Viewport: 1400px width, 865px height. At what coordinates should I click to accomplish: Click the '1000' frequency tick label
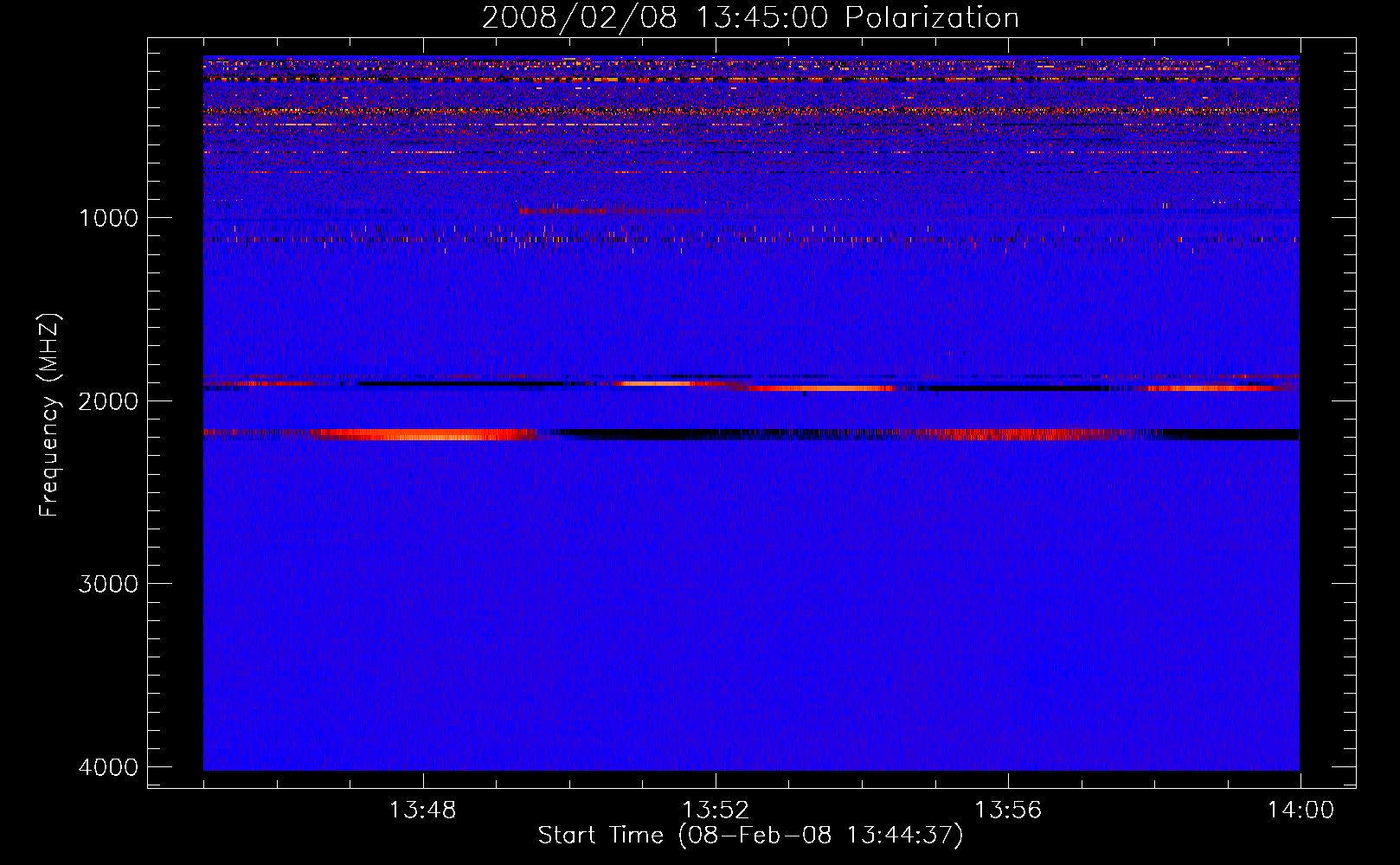pos(108,217)
